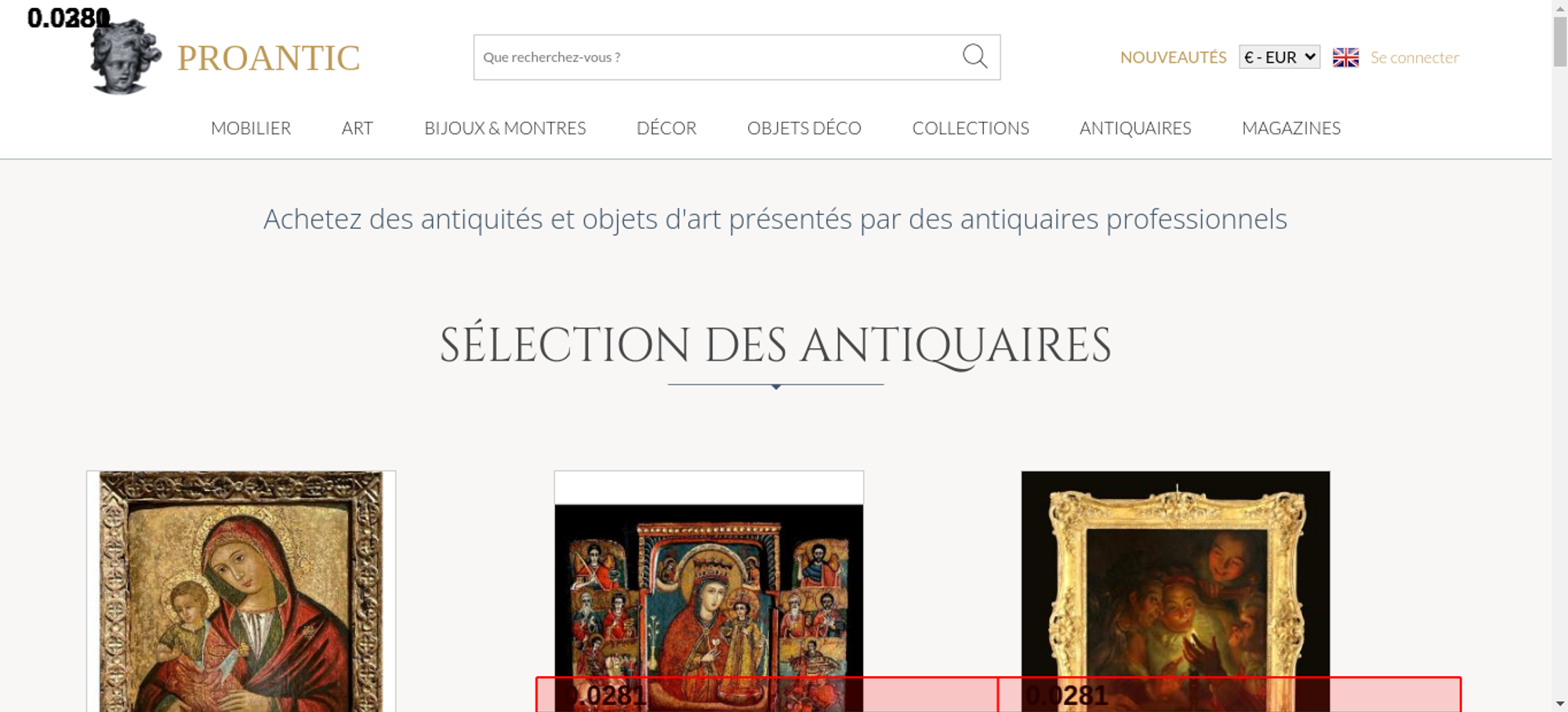Open the Mobilier menu

[x=251, y=128]
